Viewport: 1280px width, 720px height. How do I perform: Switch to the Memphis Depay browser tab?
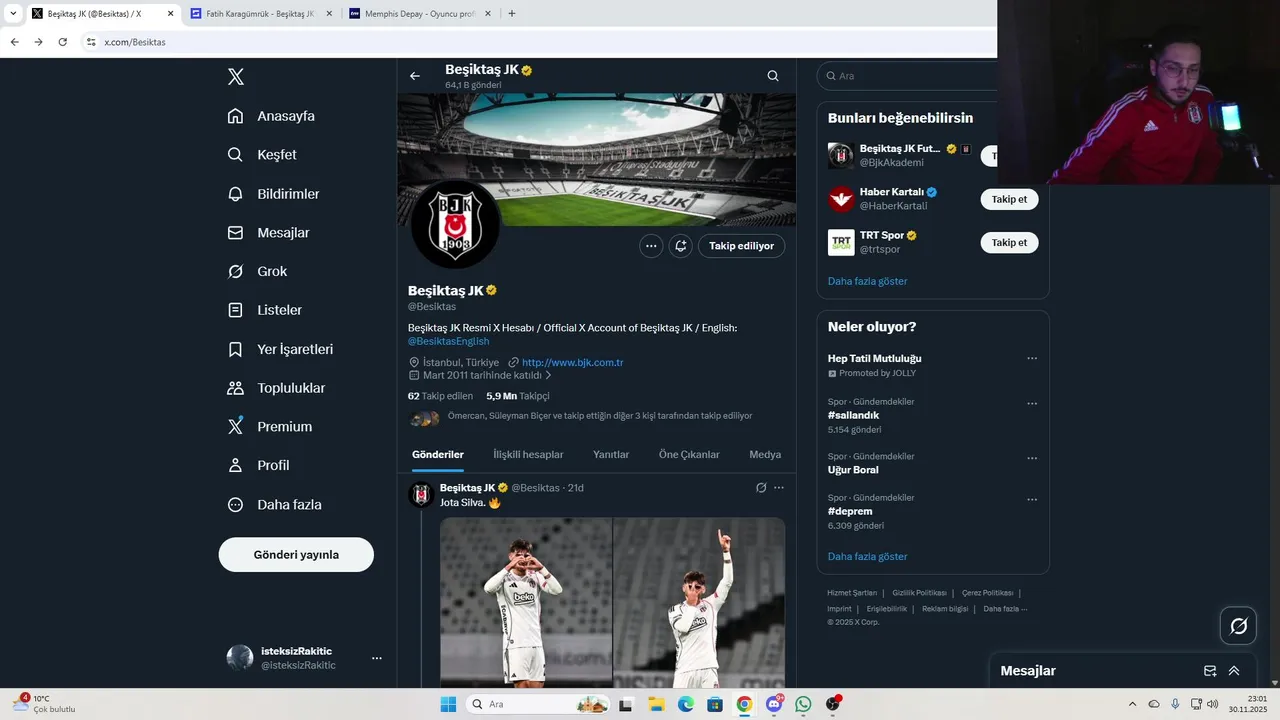click(419, 14)
